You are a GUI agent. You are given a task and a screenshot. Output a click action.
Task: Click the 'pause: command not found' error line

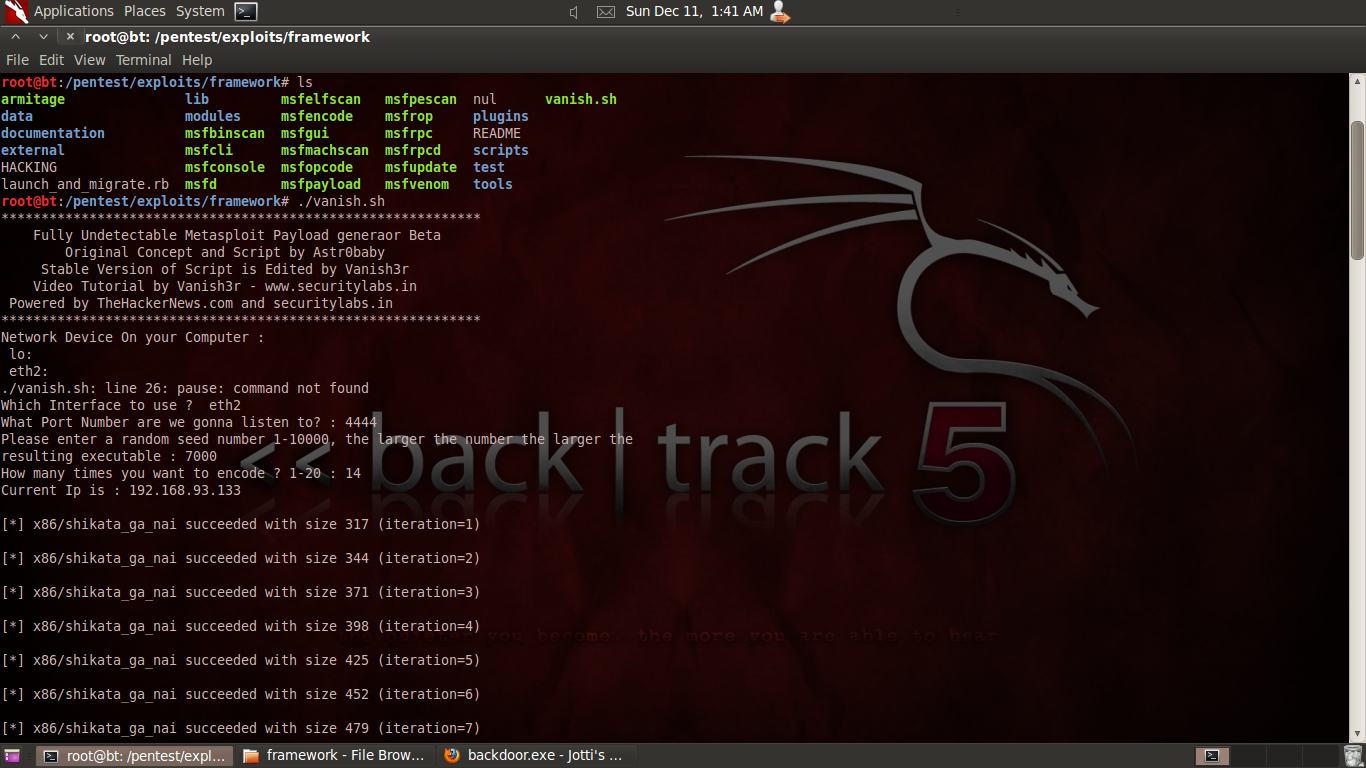click(185, 388)
